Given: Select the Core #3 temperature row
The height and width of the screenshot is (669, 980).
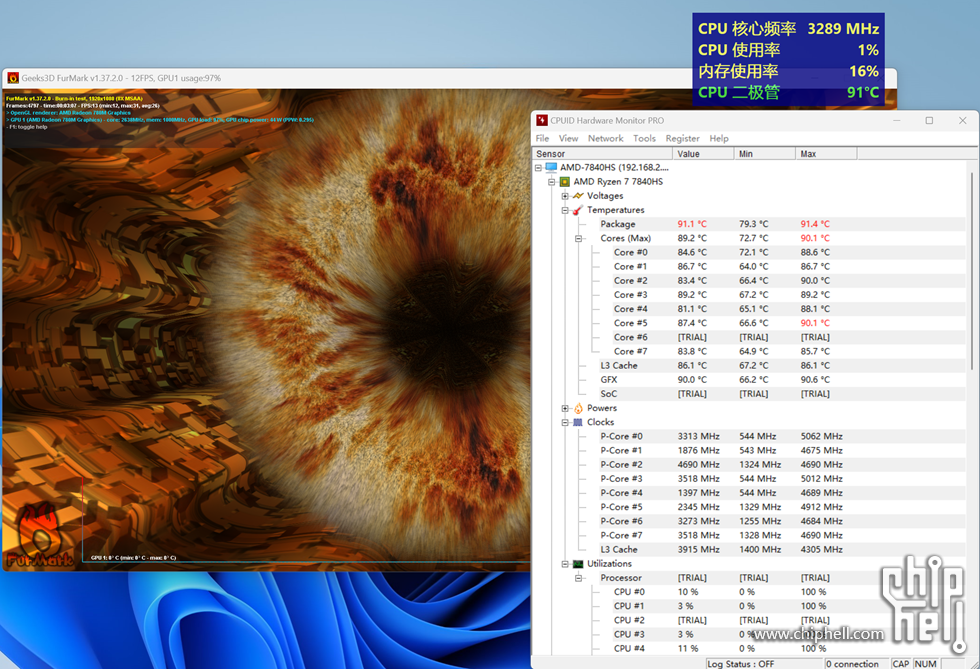Looking at the screenshot, I should [749, 294].
